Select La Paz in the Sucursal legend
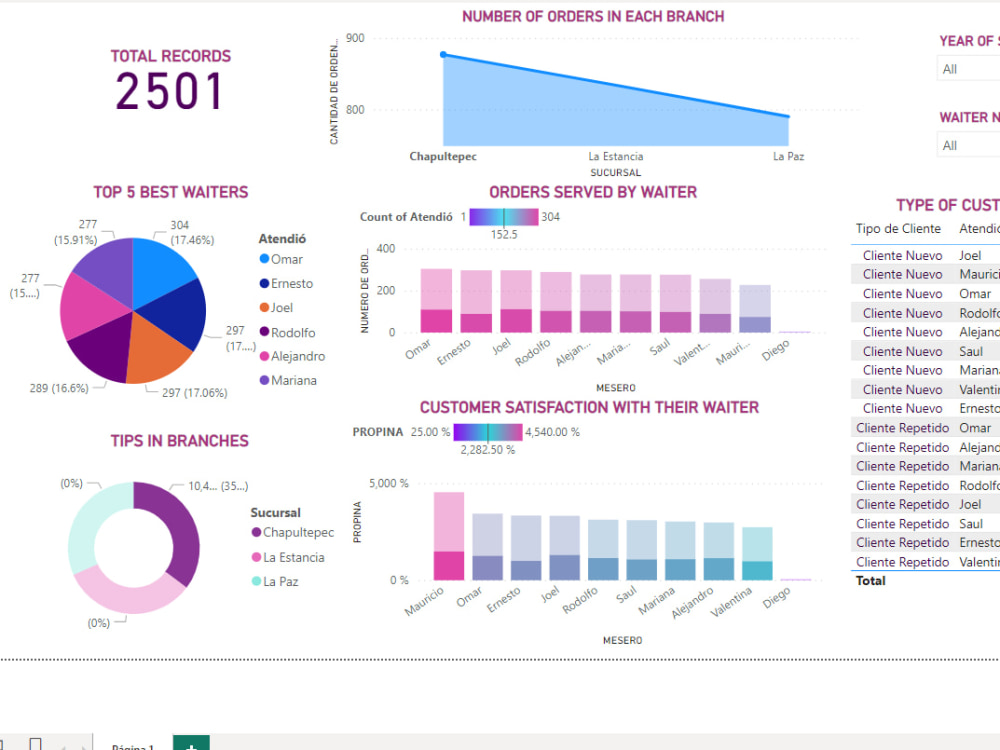1000x750 pixels. (x=275, y=582)
